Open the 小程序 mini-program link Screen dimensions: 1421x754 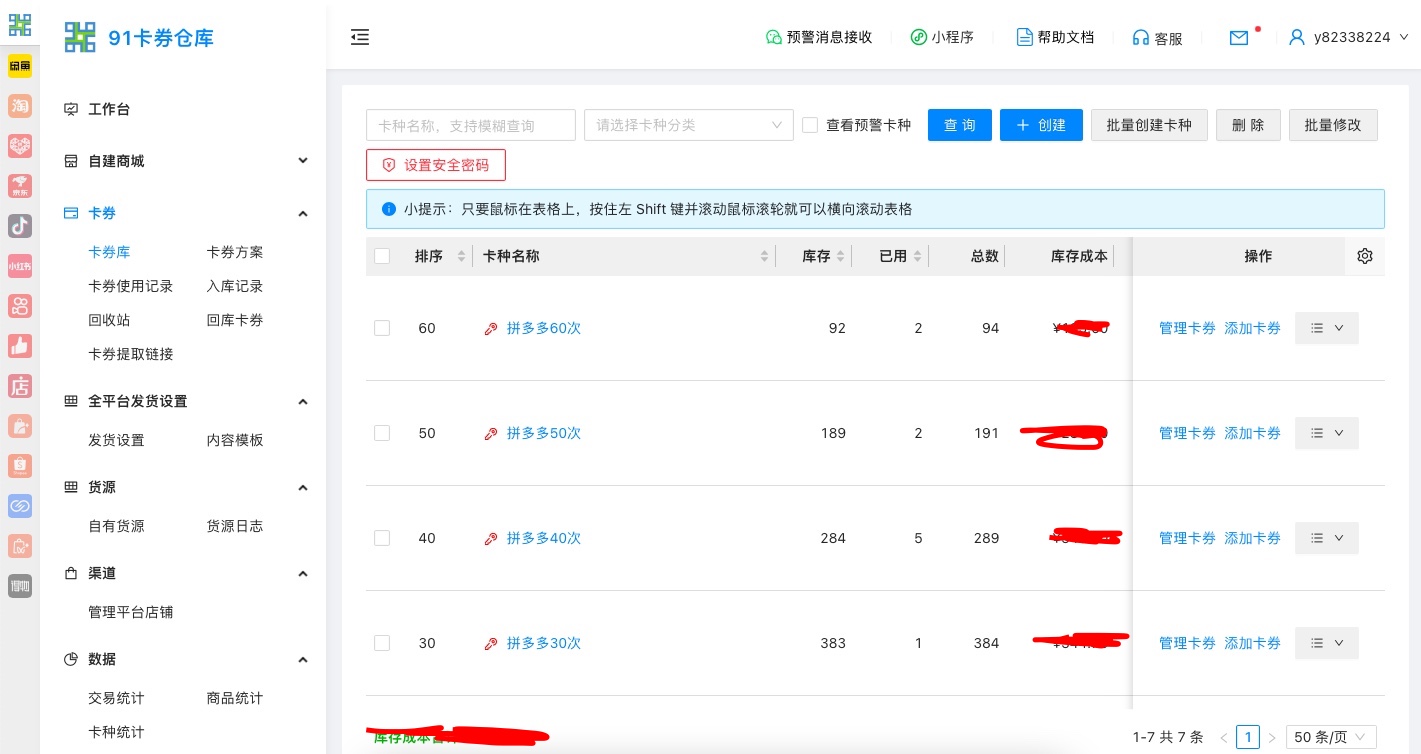point(942,37)
